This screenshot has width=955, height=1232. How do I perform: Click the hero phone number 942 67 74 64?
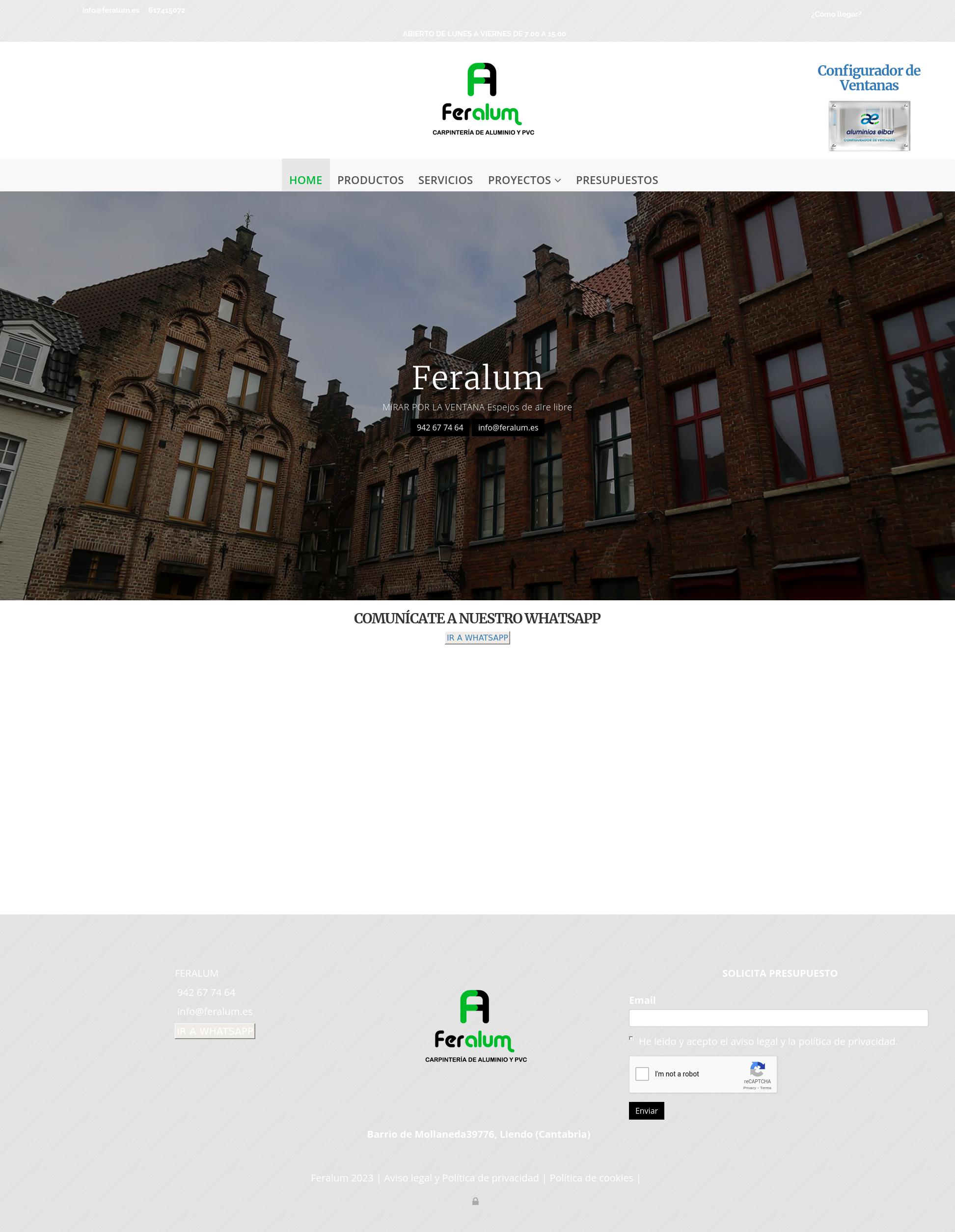click(x=439, y=428)
